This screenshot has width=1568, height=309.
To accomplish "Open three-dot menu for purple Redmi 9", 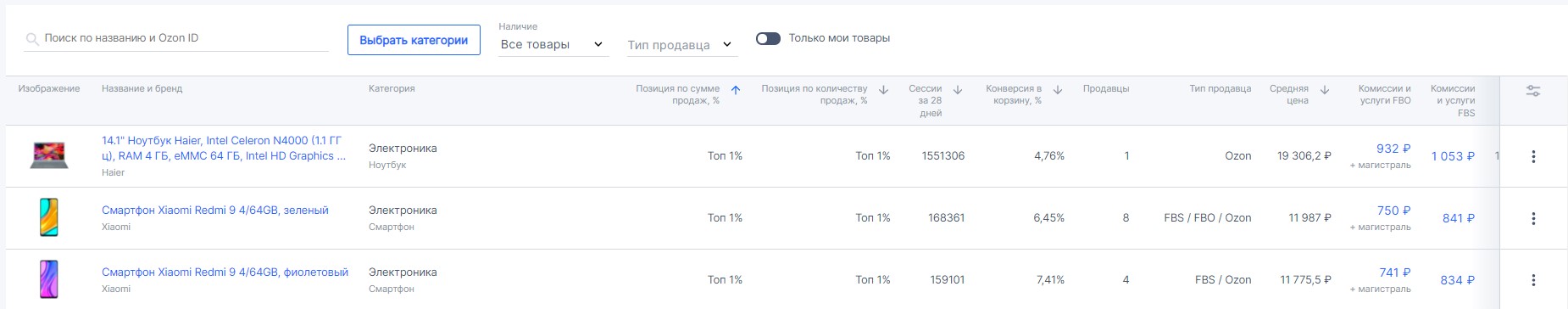I will pos(1533,280).
